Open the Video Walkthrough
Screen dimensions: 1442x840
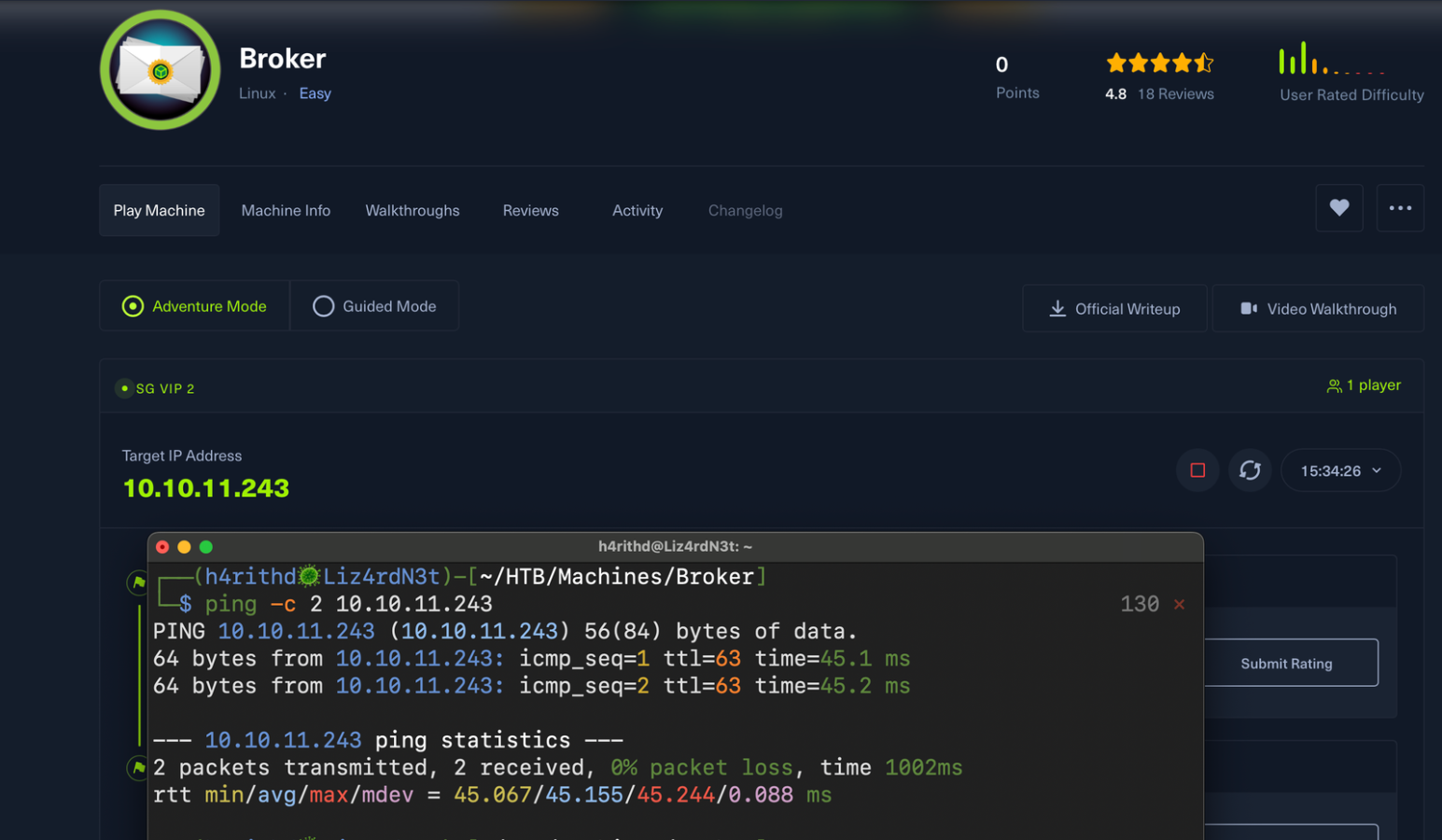click(1317, 309)
